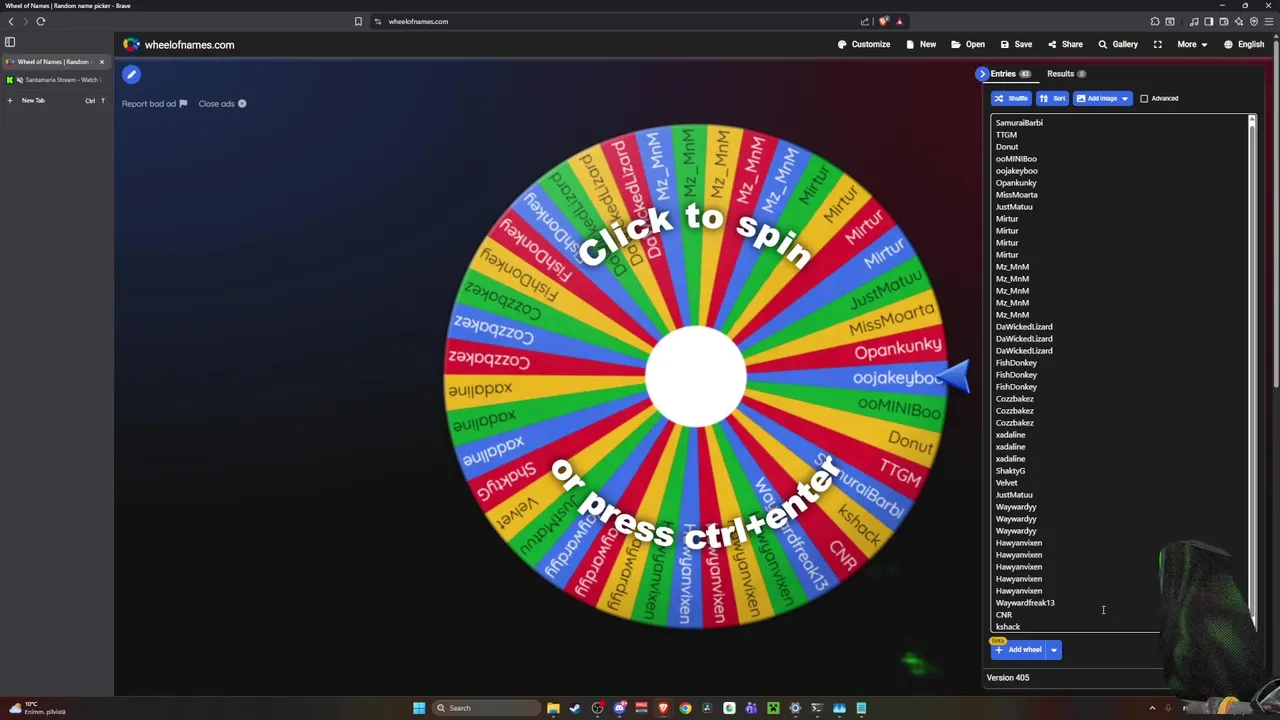Expand Add image dropdown arrow
1280x720 pixels.
1125,98
